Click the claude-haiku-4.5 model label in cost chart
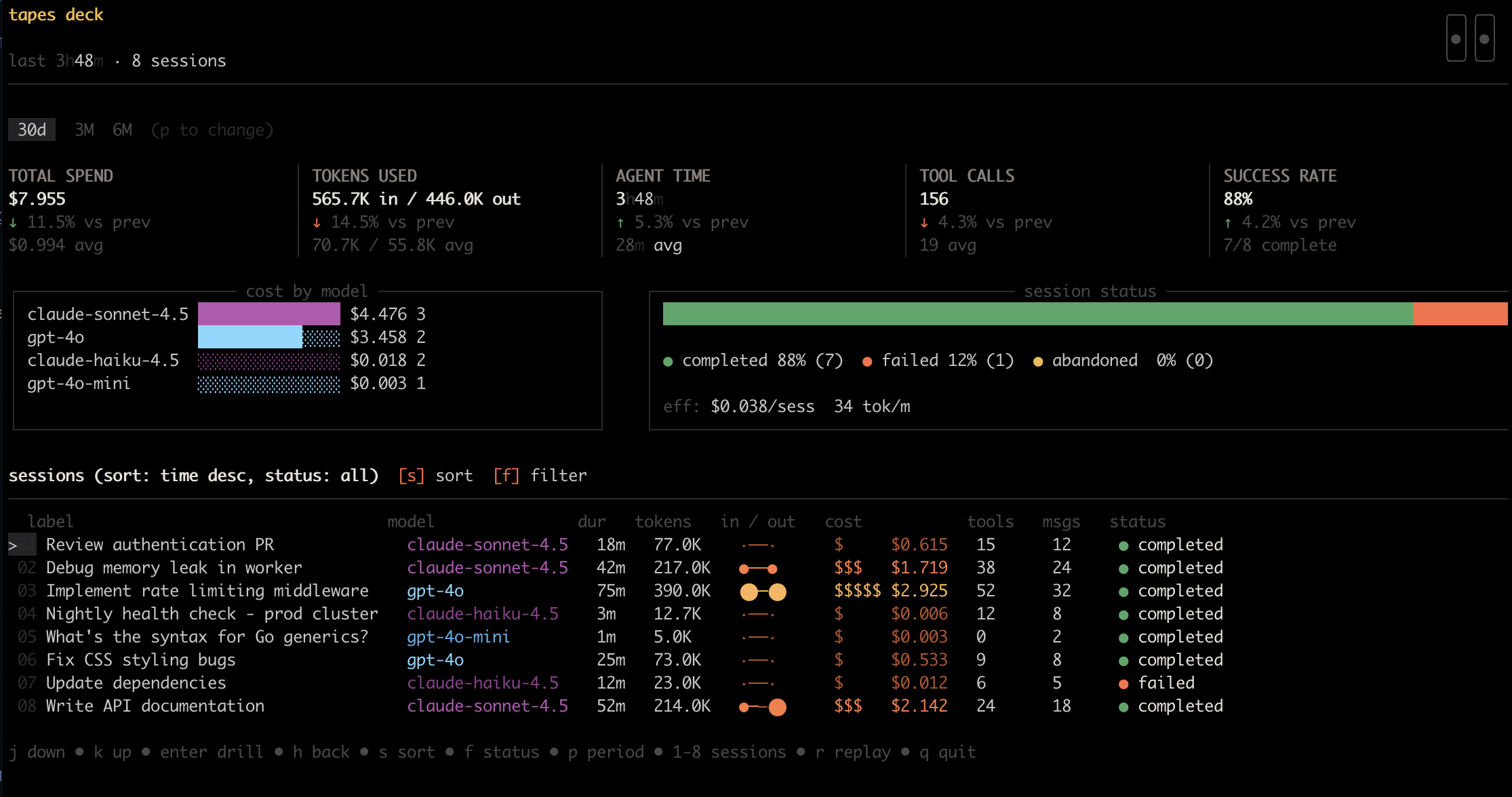The image size is (1512, 797). pos(103,360)
